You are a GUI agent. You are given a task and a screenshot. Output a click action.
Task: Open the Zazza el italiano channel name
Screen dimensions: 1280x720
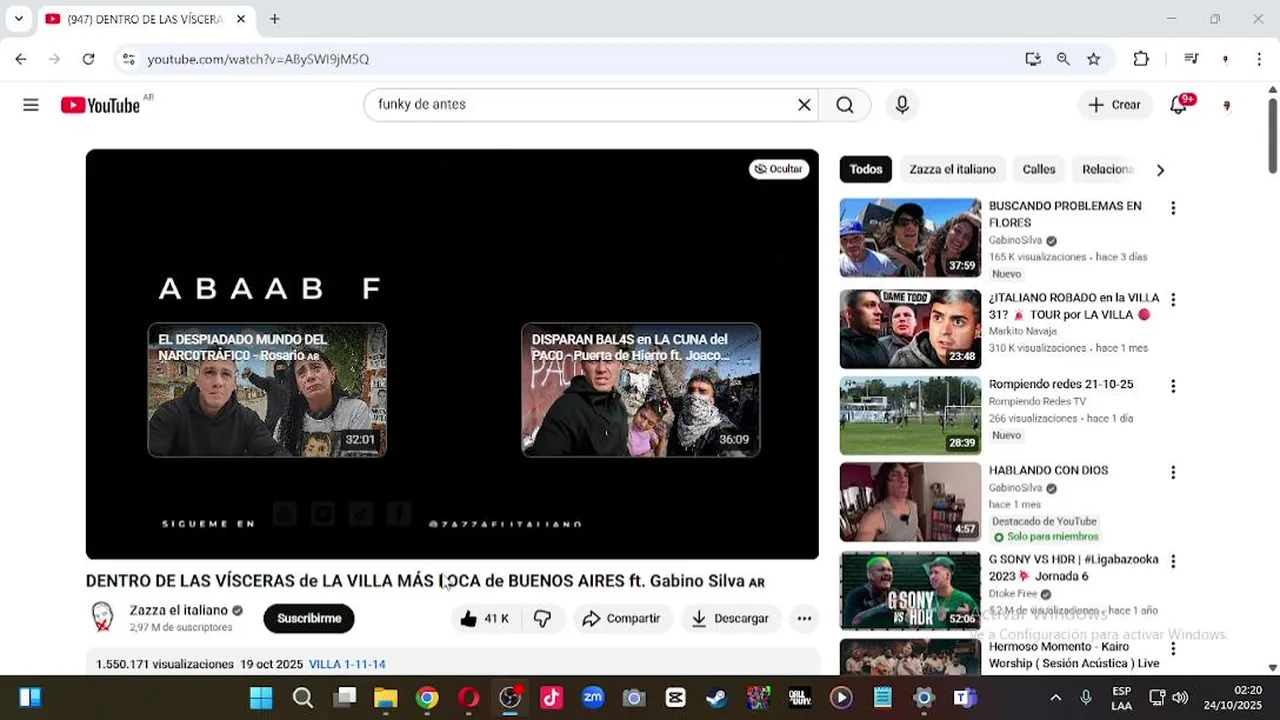179,610
